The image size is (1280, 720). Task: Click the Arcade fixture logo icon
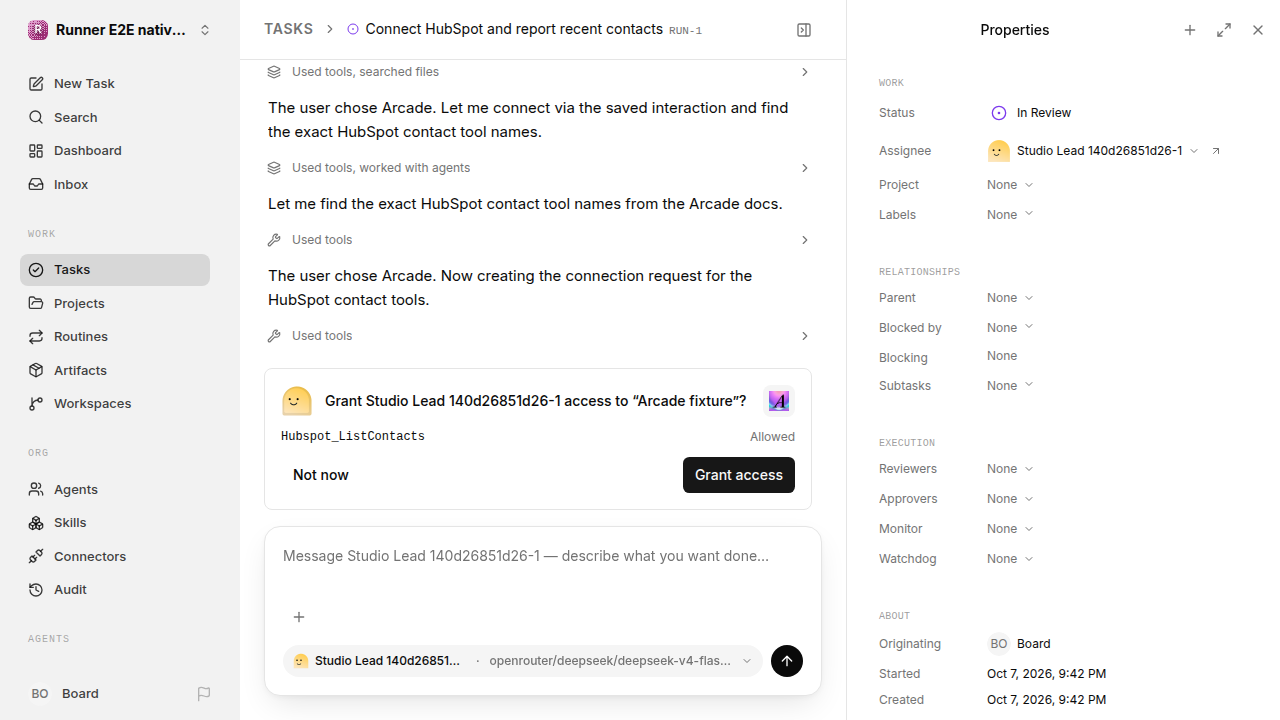(779, 401)
